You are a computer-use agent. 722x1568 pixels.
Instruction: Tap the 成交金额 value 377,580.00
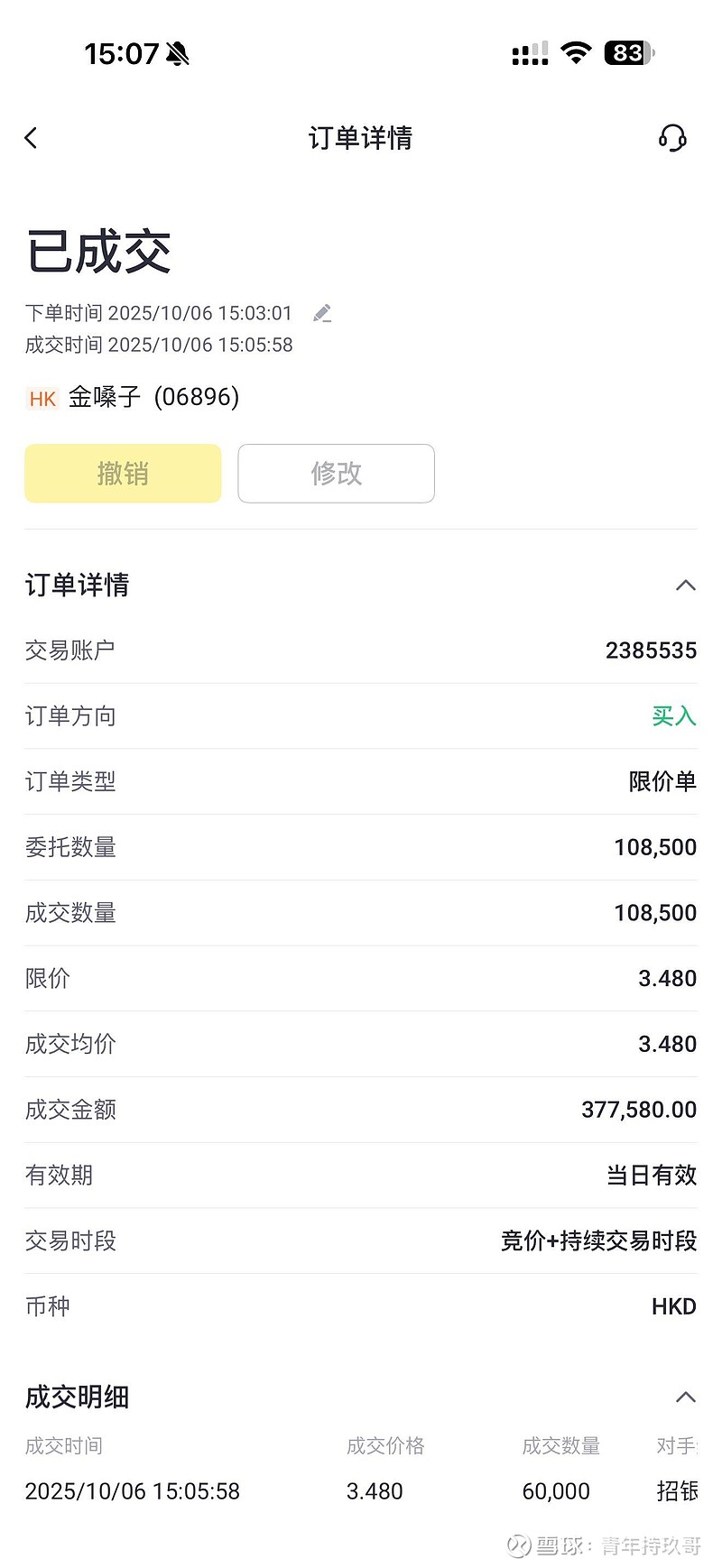(x=638, y=1110)
